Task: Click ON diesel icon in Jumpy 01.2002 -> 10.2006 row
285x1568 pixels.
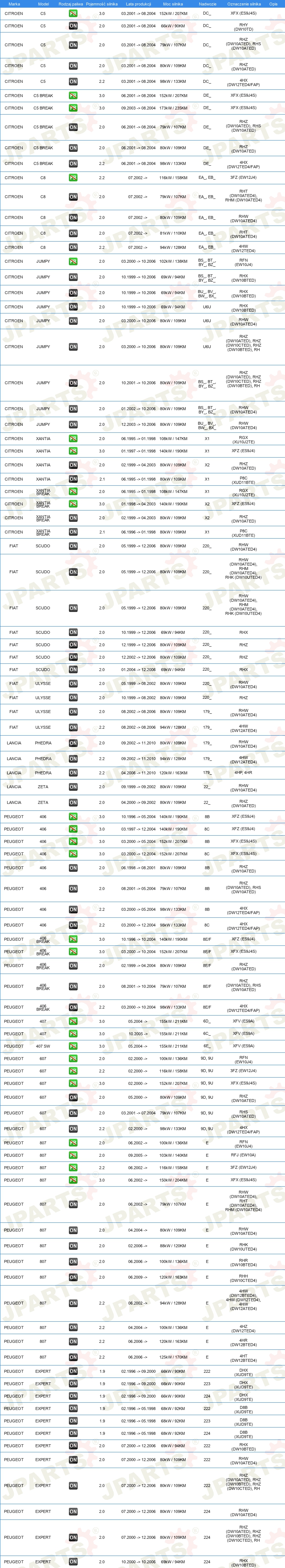Action: [x=73, y=409]
